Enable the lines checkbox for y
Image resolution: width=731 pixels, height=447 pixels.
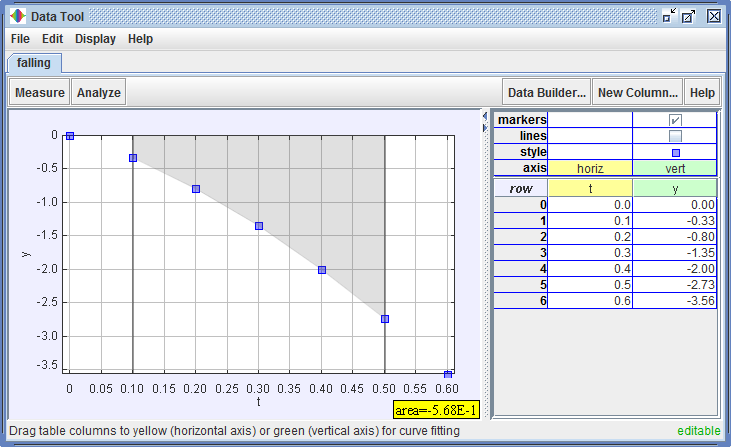[x=675, y=136]
